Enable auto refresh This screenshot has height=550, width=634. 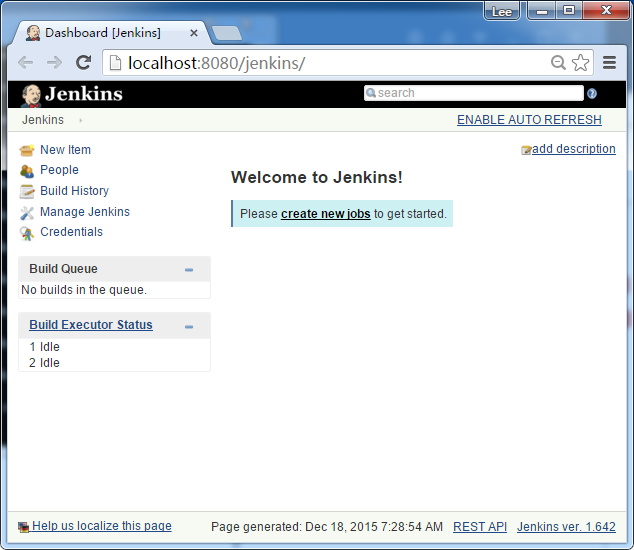pyautogui.click(x=529, y=120)
